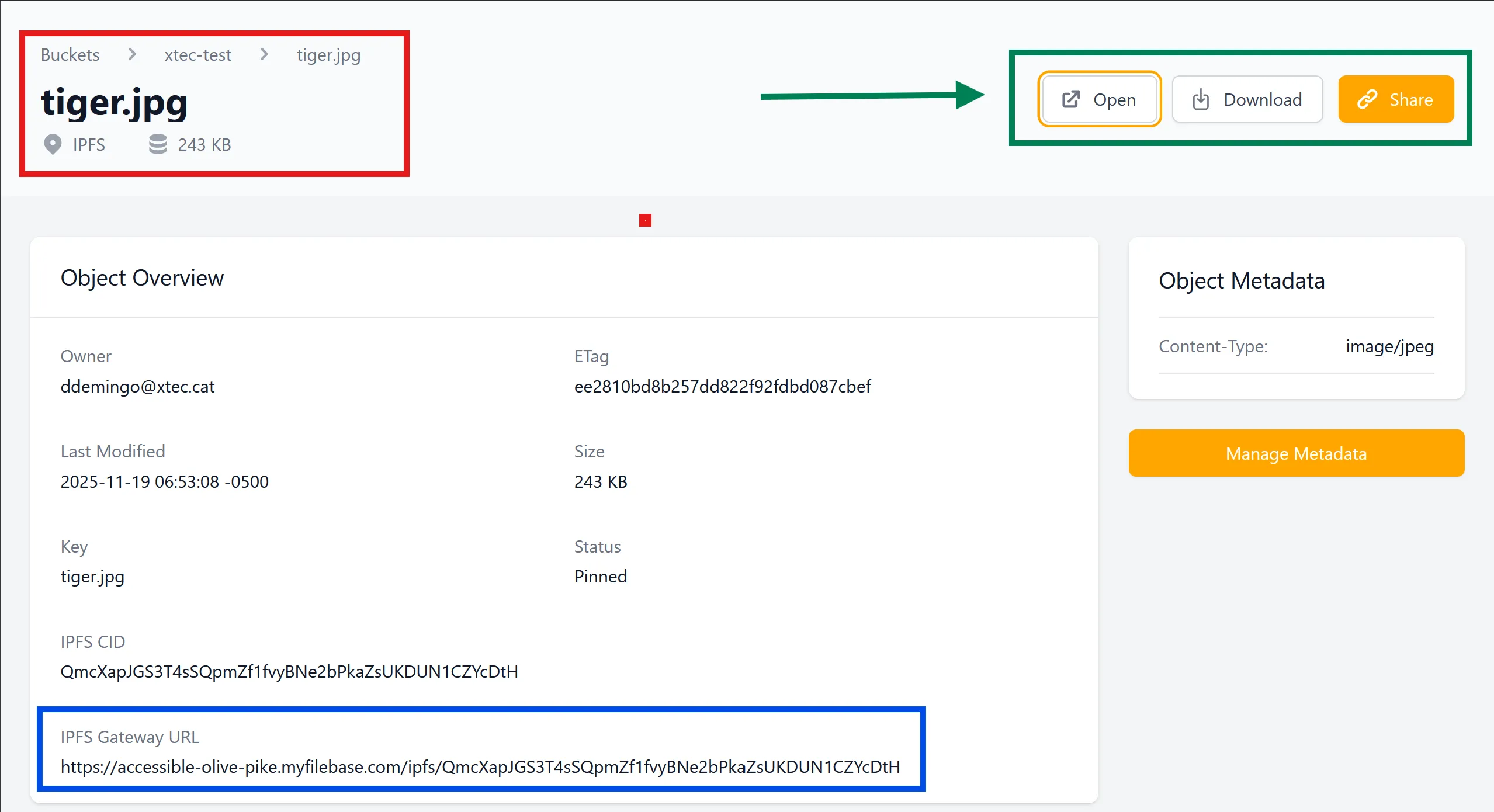Click the ETag hash value
Screen dimensions: 1494x812
[x=722, y=386]
